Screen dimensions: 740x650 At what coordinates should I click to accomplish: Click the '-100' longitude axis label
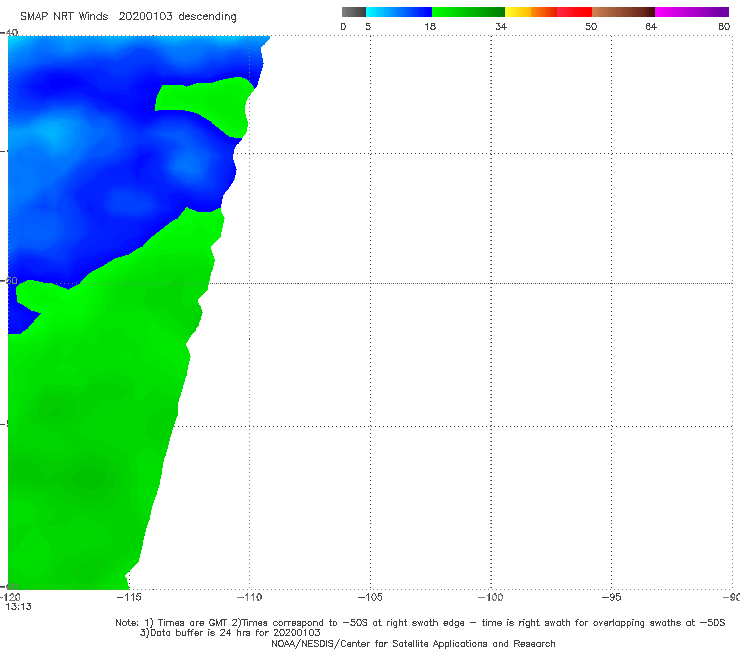(491, 597)
